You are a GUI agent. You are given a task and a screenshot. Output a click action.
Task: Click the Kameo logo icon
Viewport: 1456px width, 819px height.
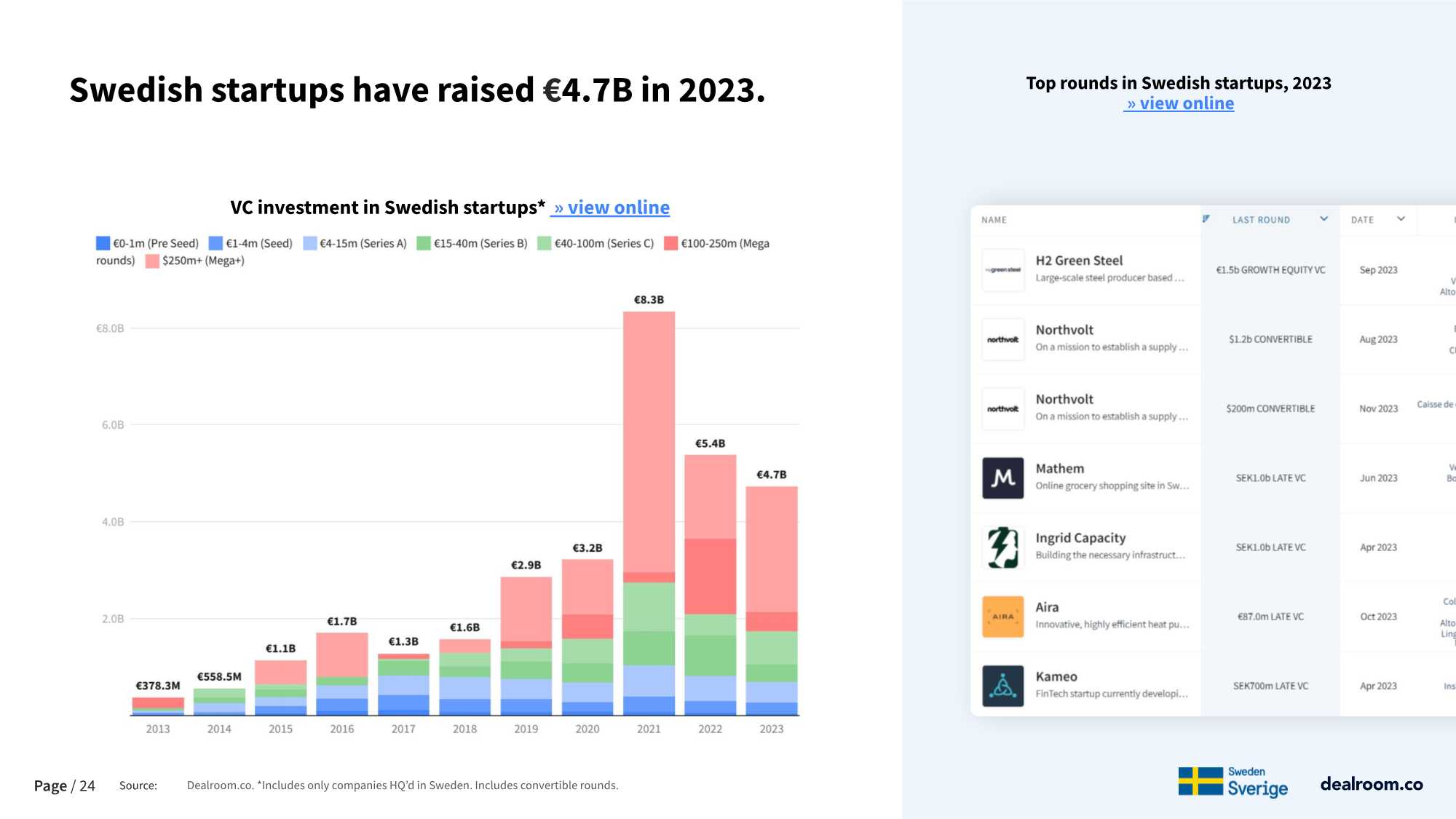(x=1002, y=686)
